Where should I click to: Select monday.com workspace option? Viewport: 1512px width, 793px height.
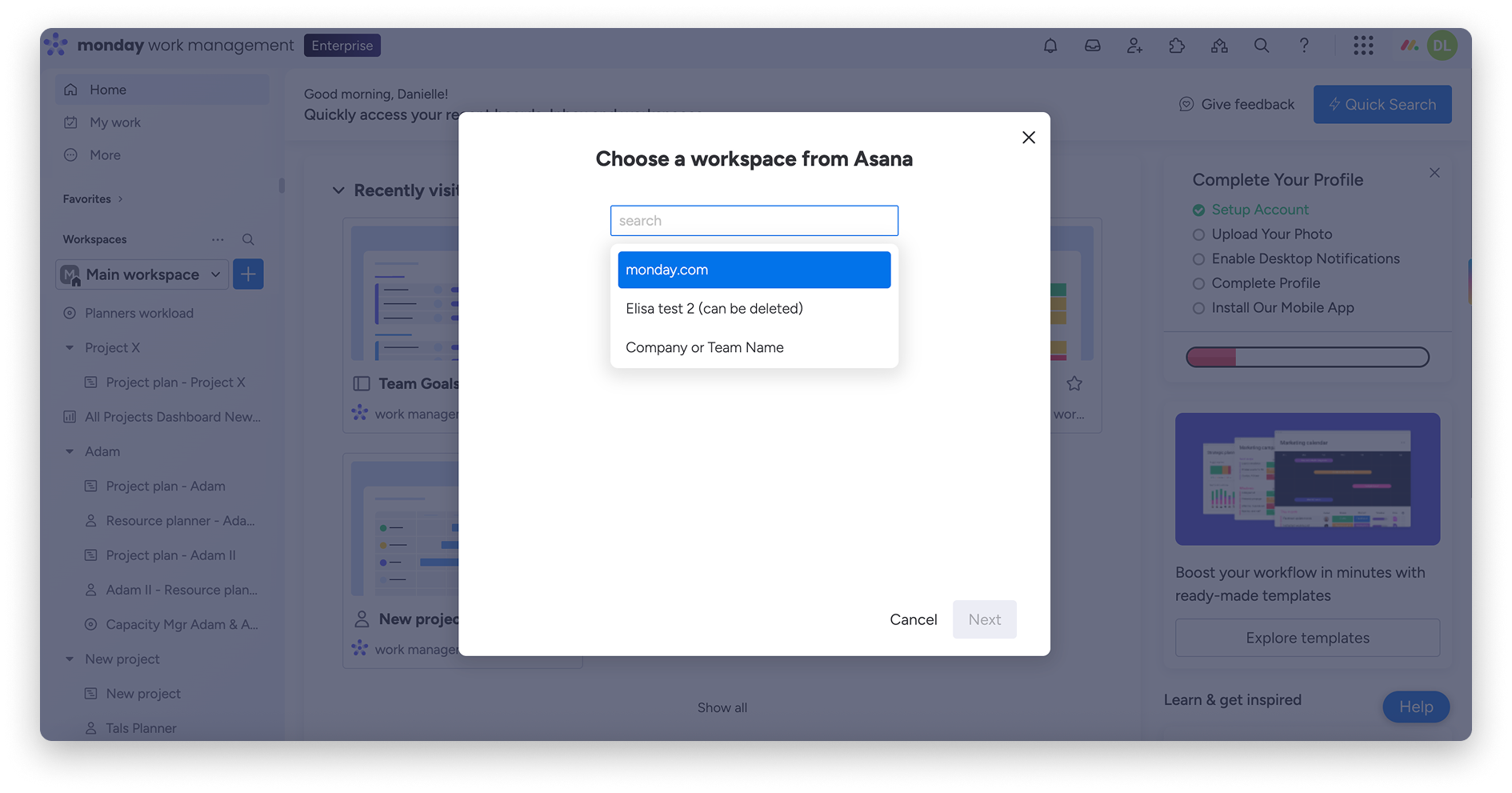(754, 270)
